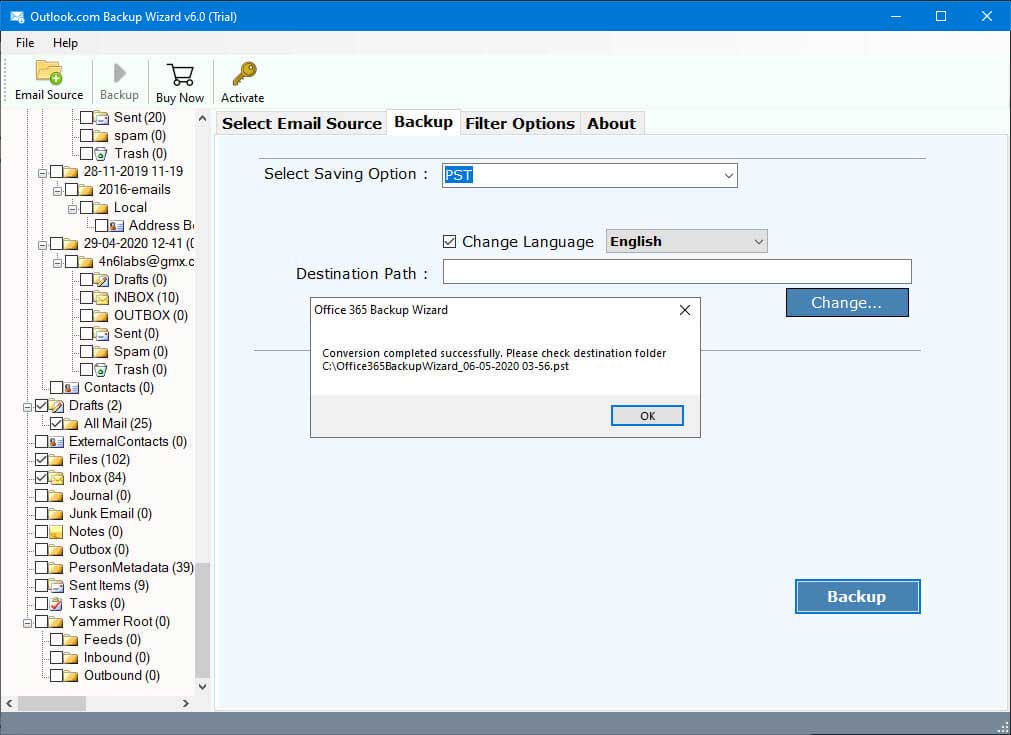The height and width of the screenshot is (735, 1011).
Task: Check the INBOX (10) checkbox
Action: tap(86, 297)
